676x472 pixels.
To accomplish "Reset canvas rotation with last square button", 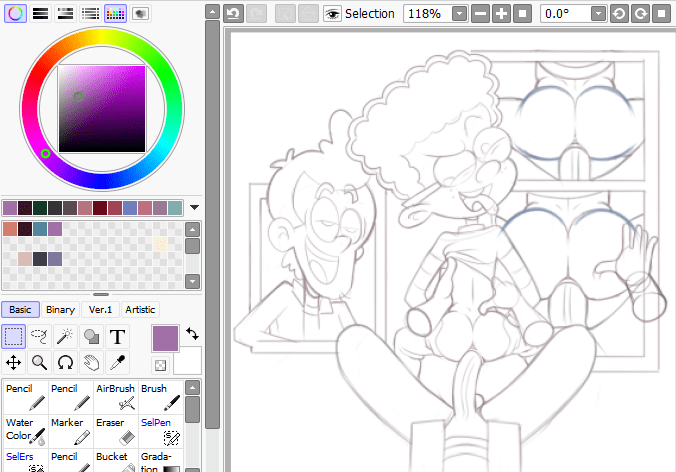I will [x=661, y=14].
